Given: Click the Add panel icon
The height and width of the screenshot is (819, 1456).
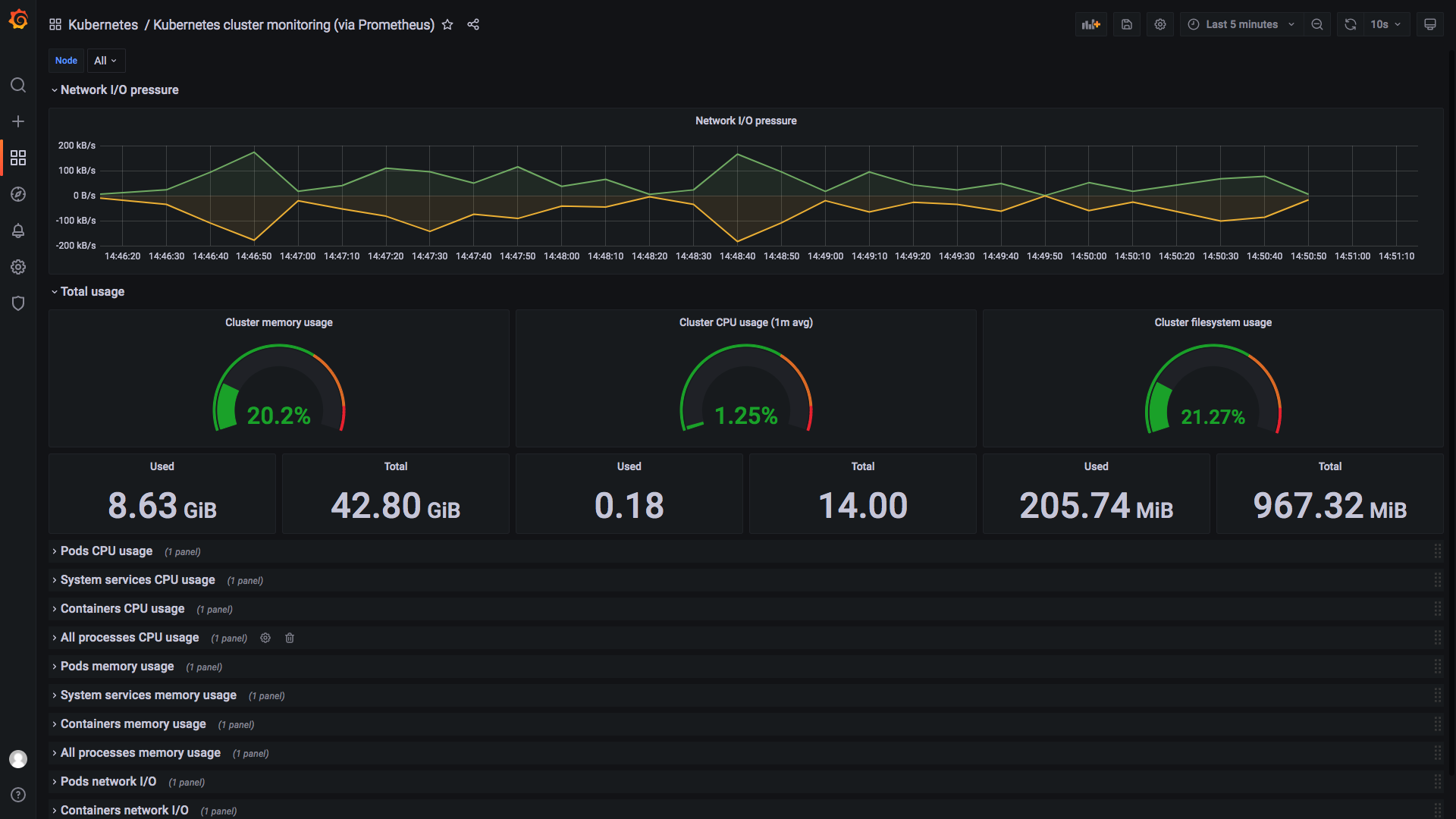Looking at the screenshot, I should click(1091, 24).
